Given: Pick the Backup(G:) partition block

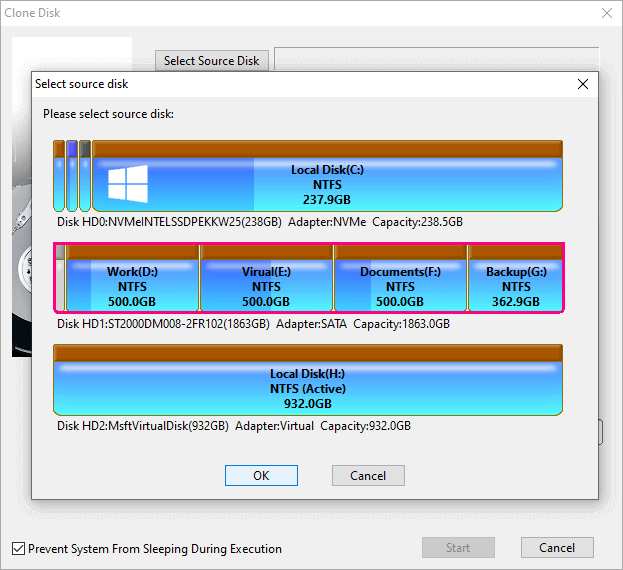Looking at the screenshot, I should click(515, 286).
